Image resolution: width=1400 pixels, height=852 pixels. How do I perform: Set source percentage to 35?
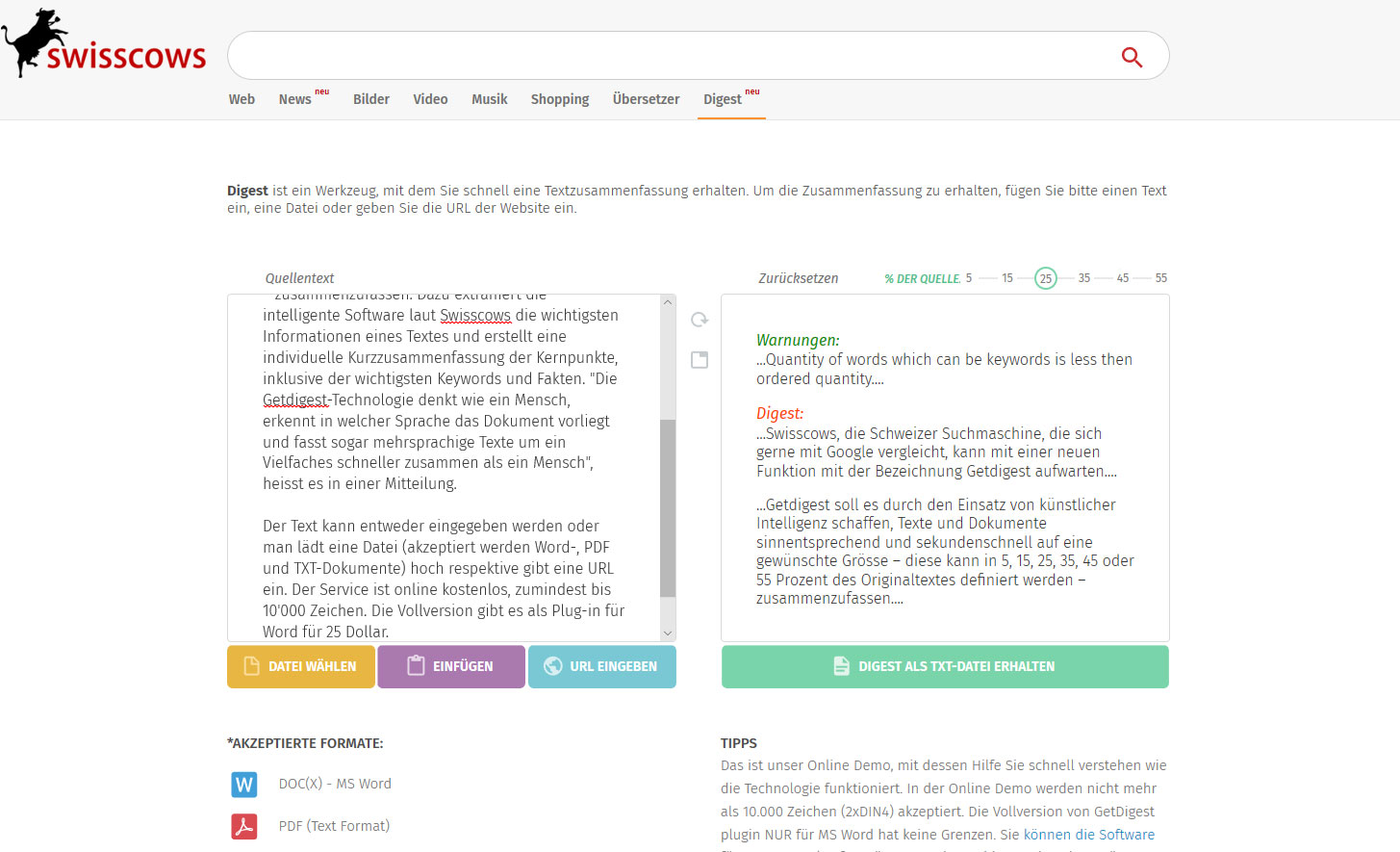coord(1084,278)
